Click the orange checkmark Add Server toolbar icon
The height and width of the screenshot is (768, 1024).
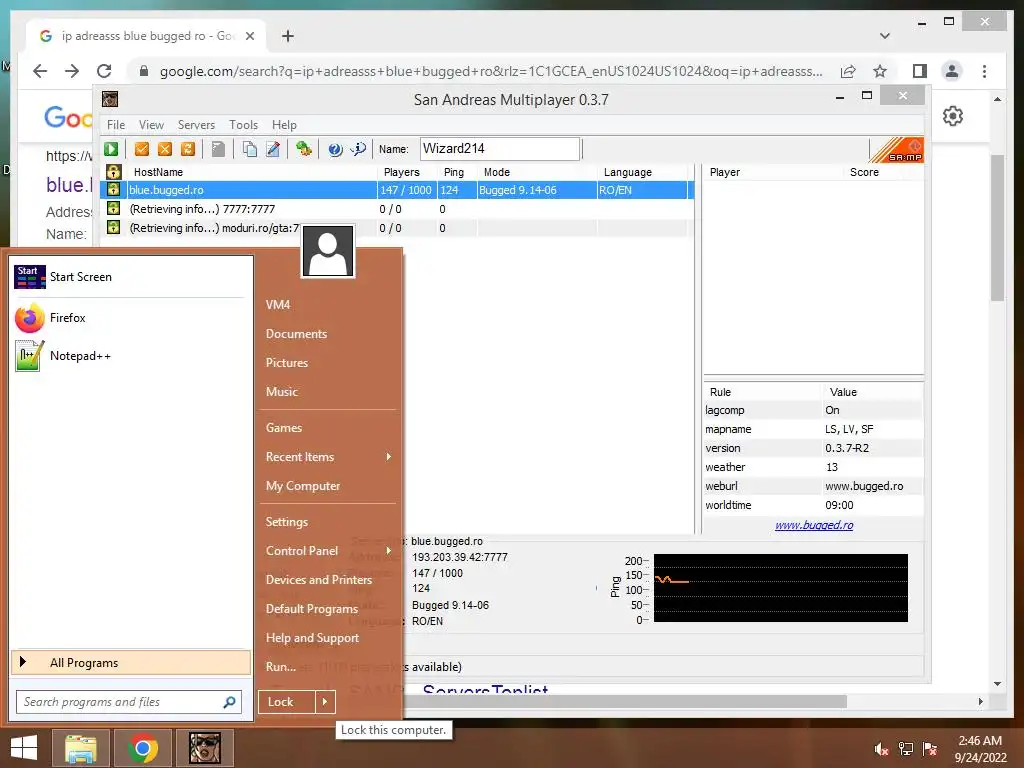[142, 149]
